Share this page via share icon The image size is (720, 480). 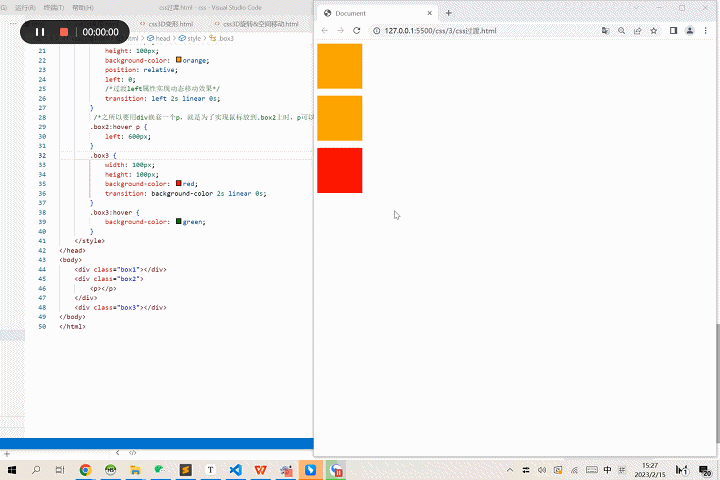[638, 31]
